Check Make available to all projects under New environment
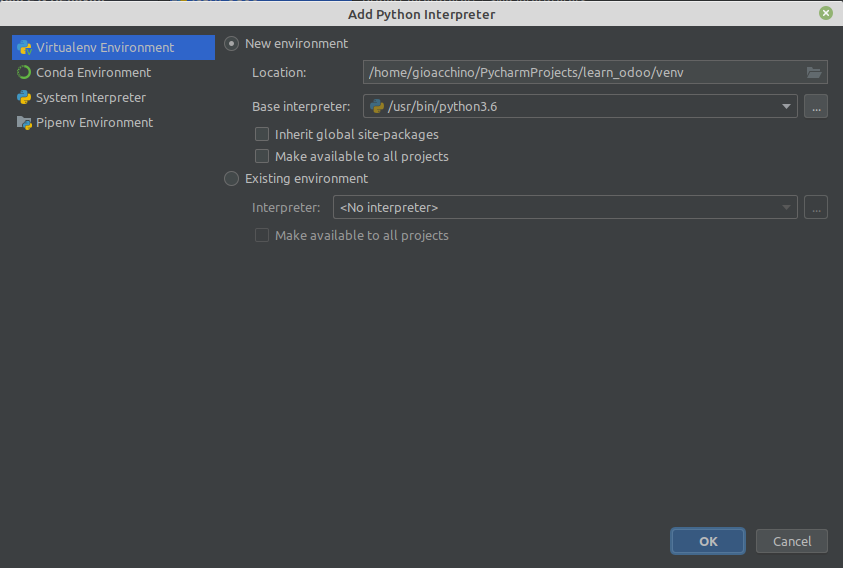The image size is (843, 568). point(262,156)
